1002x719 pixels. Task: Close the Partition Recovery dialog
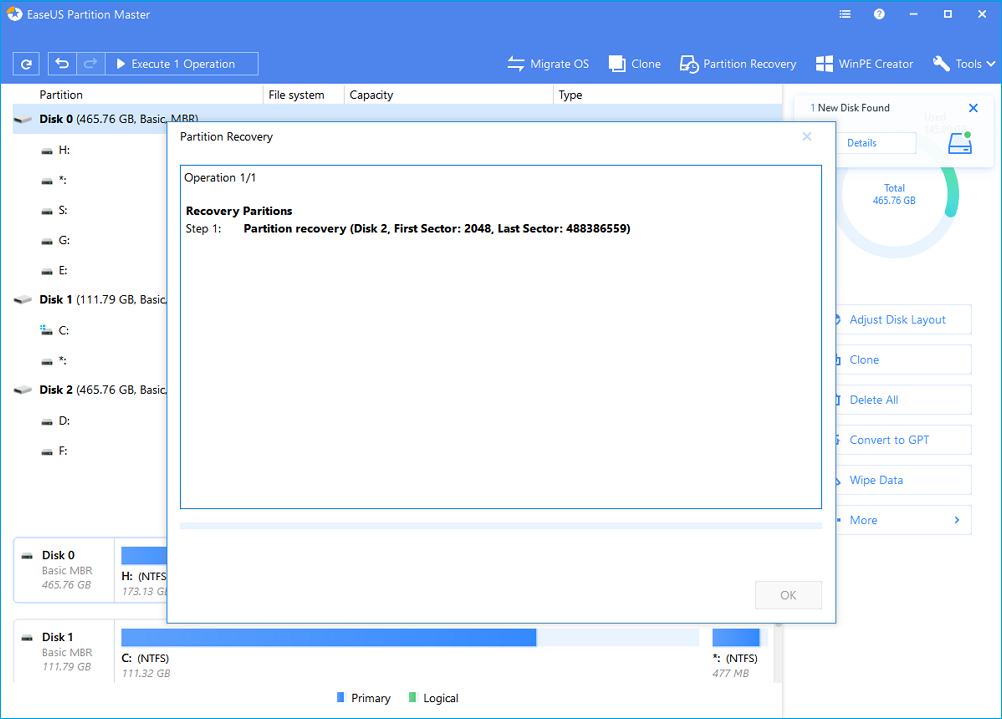tap(807, 137)
